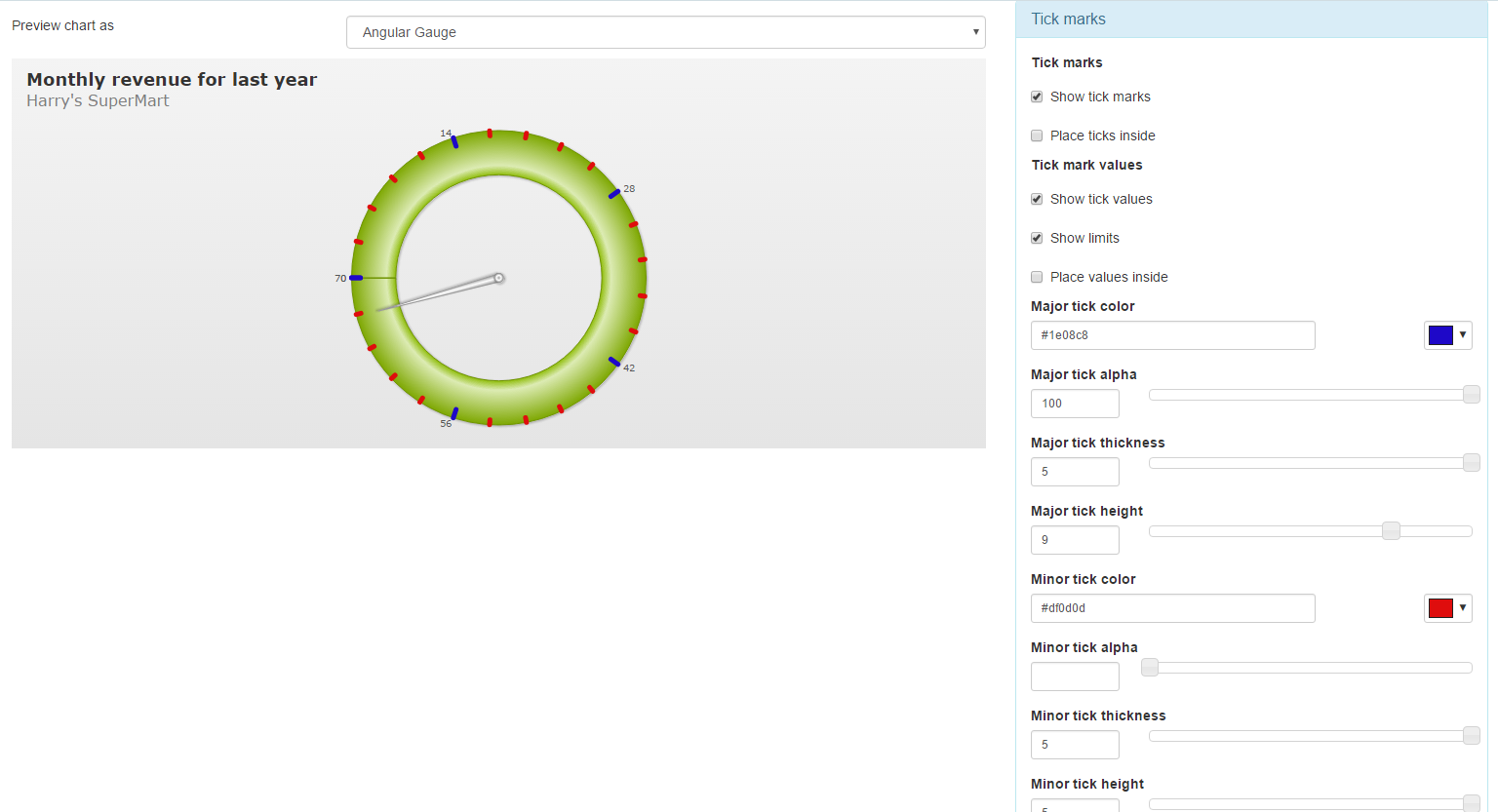Uncheck the Show tick values option

(1037, 200)
